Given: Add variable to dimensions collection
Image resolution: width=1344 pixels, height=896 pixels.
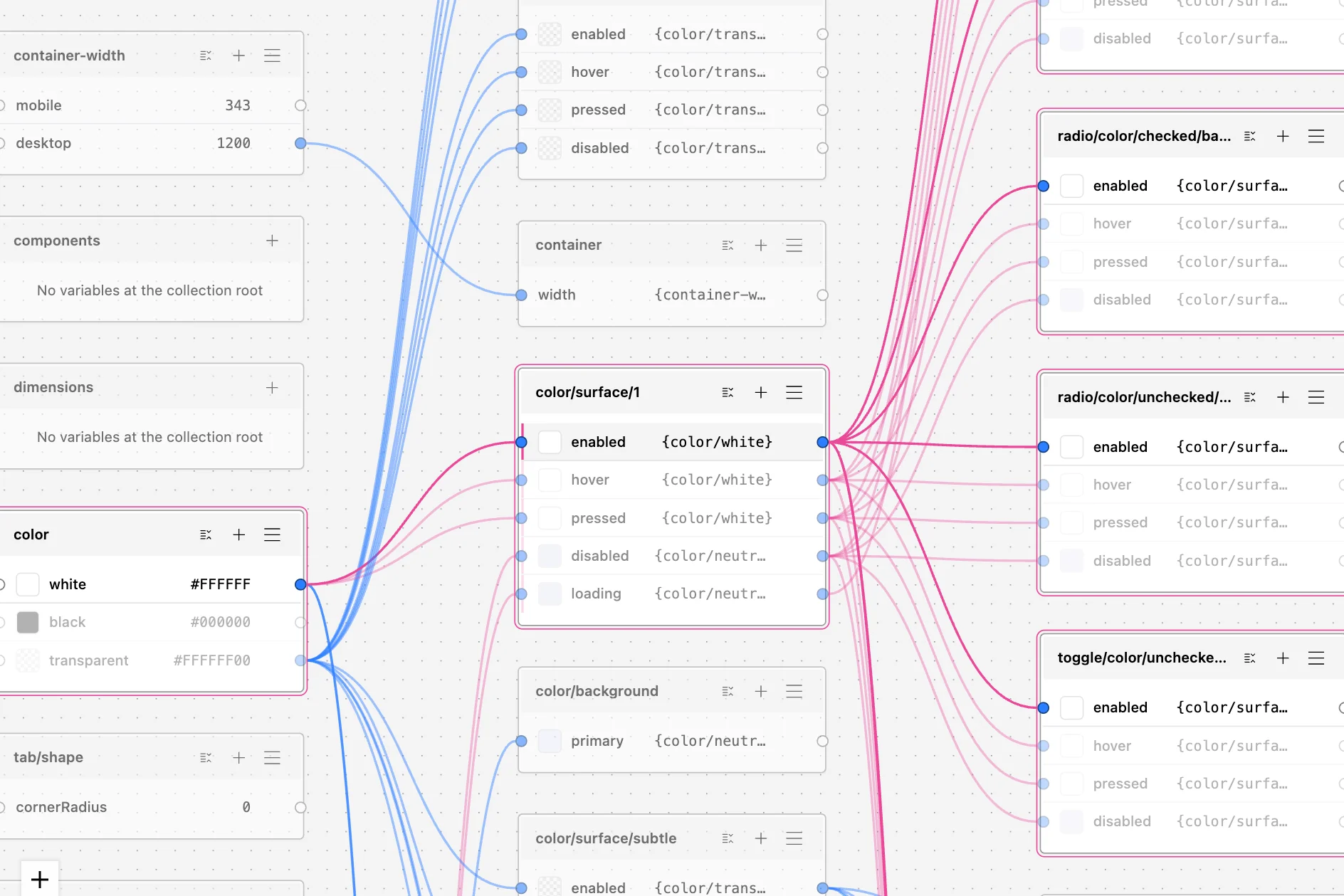Looking at the screenshot, I should click(272, 387).
